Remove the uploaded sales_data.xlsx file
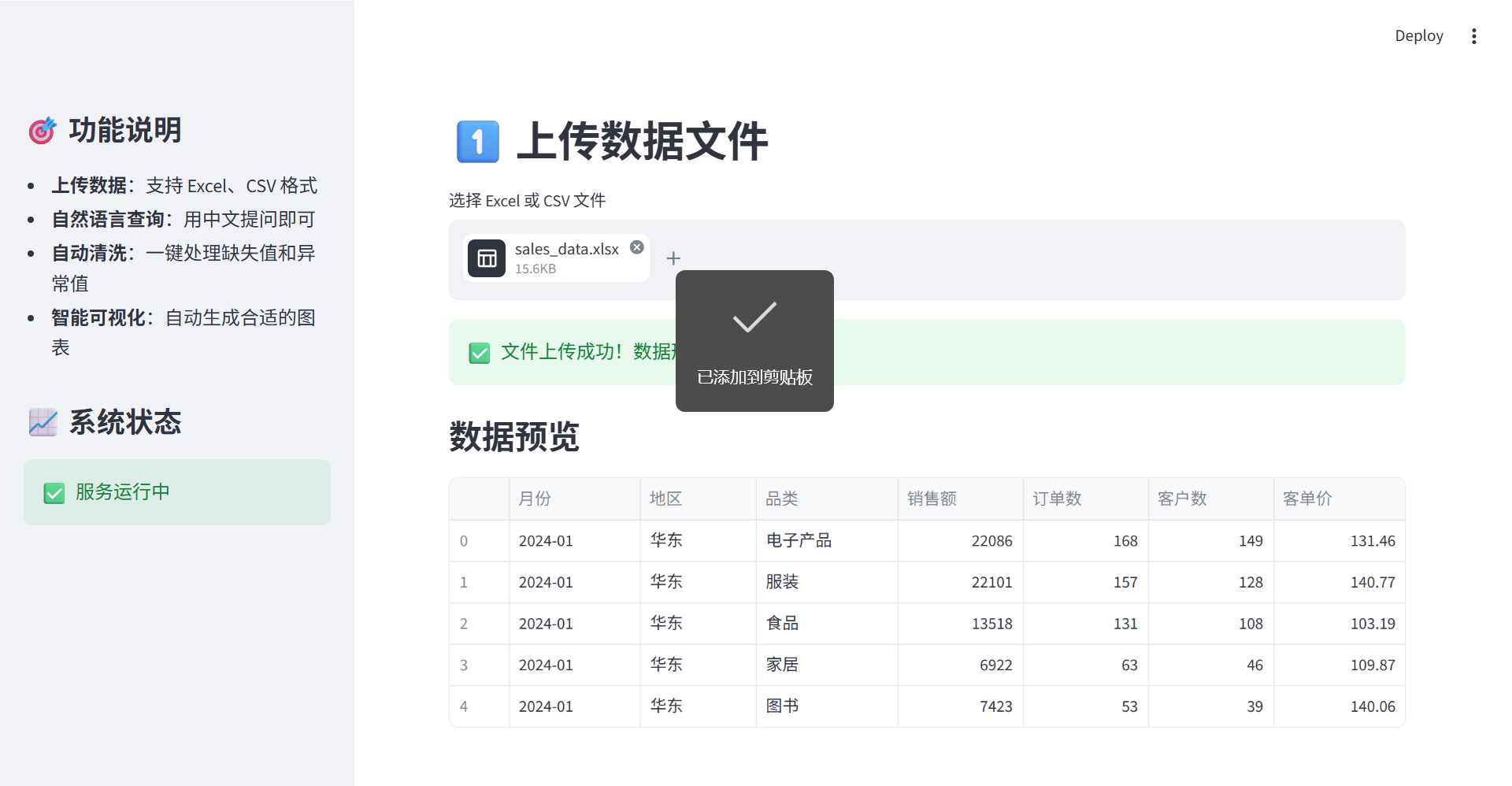1512x786 pixels. tap(637, 247)
